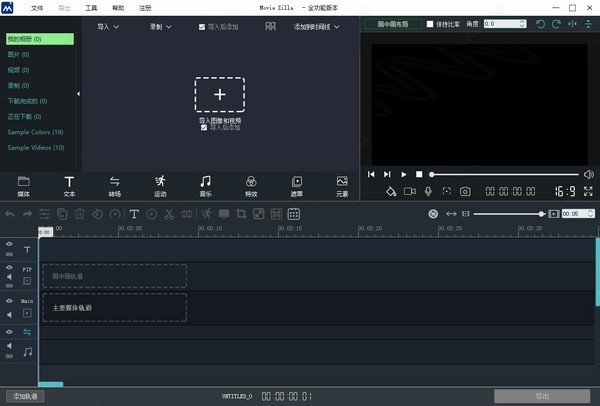Click the 画中画布局 layout button
The image size is (600, 406).
(x=391, y=23)
